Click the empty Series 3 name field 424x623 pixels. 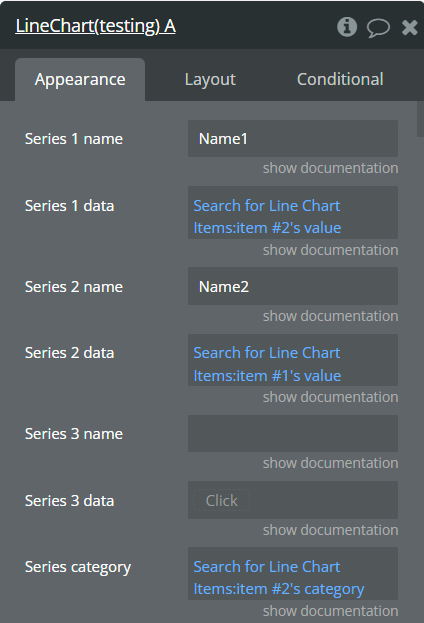coord(293,433)
